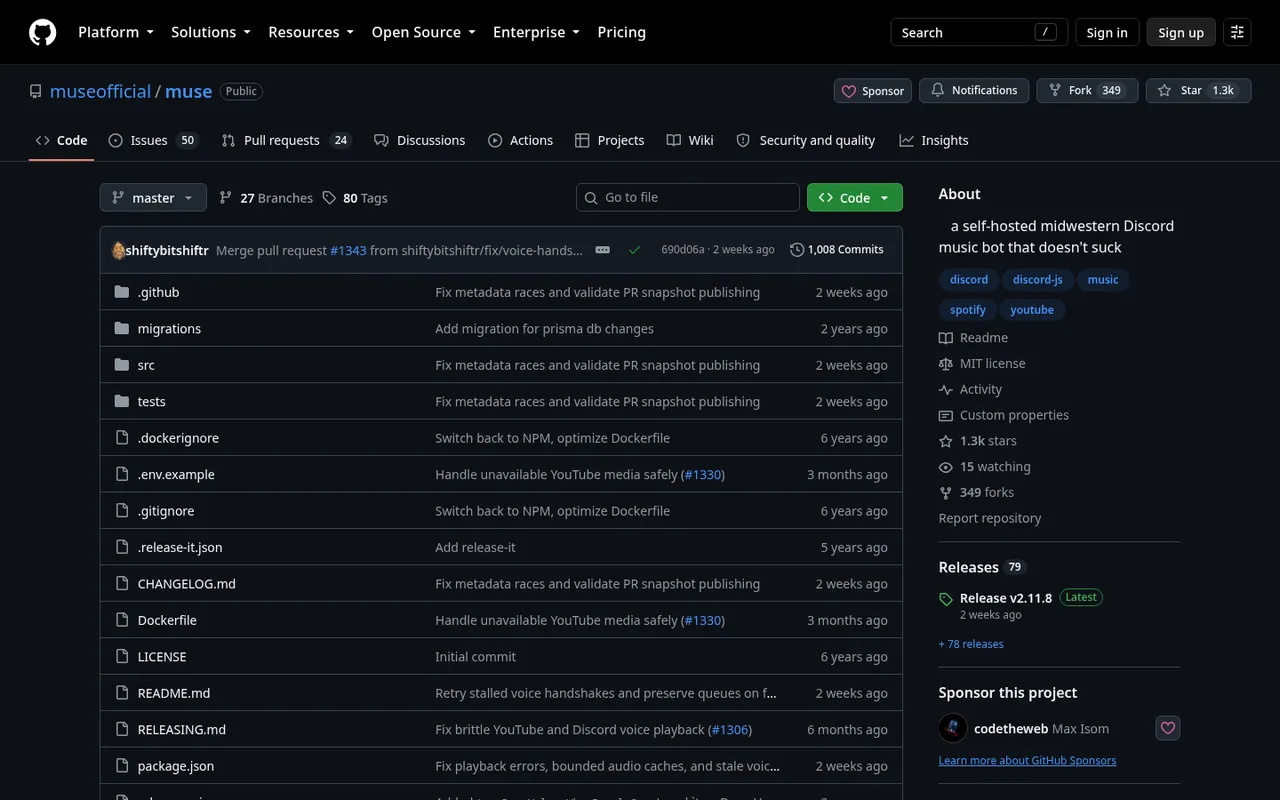Open the Actions tab
1280x800 pixels.
pyautogui.click(x=520, y=140)
